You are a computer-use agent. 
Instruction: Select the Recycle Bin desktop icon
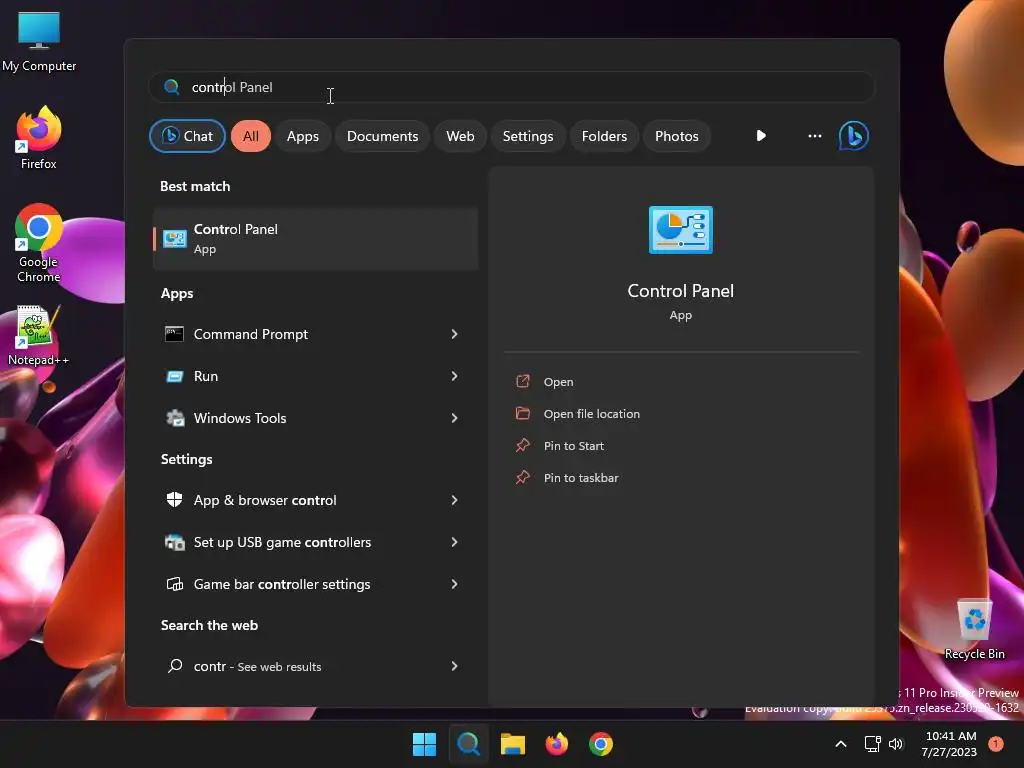974,628
